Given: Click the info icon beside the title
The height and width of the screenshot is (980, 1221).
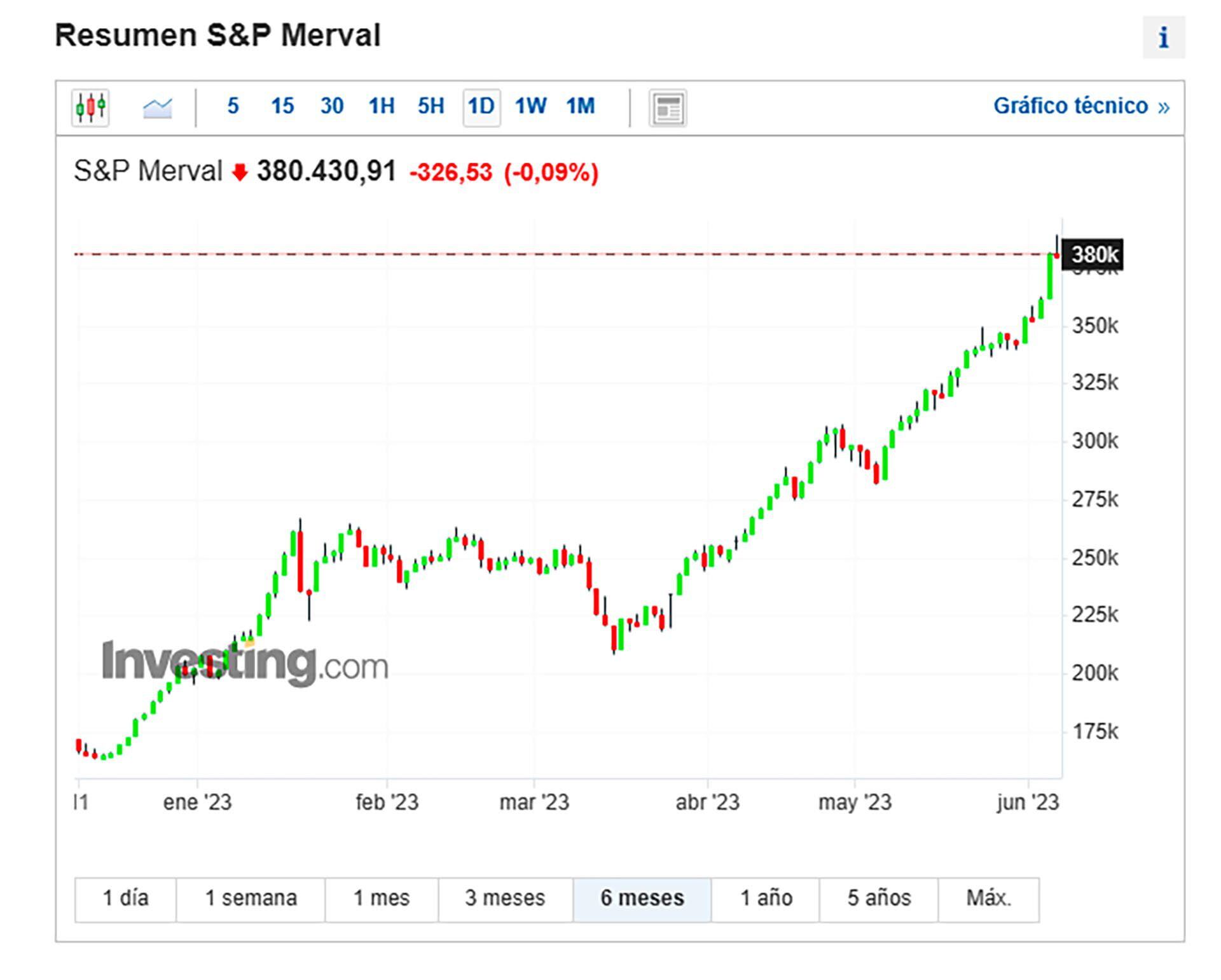Looking at the screenshot, I should (1163, 38).
